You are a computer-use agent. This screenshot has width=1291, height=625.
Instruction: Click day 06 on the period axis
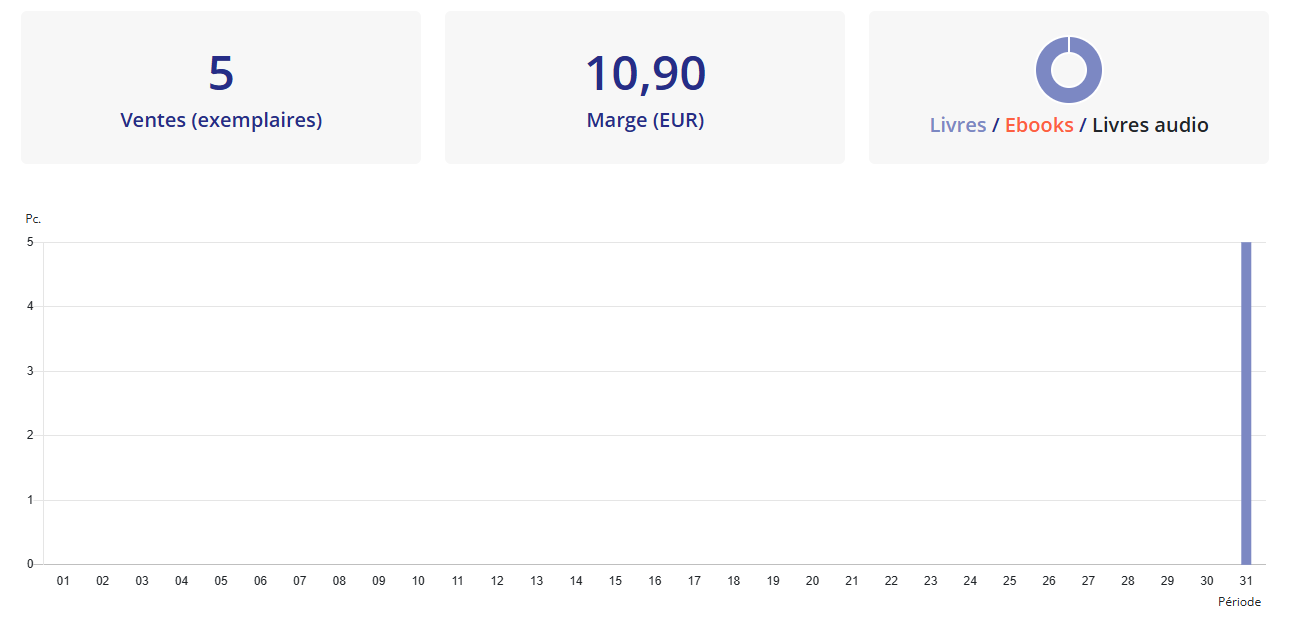pyautogui.click(x=260, y=581)
